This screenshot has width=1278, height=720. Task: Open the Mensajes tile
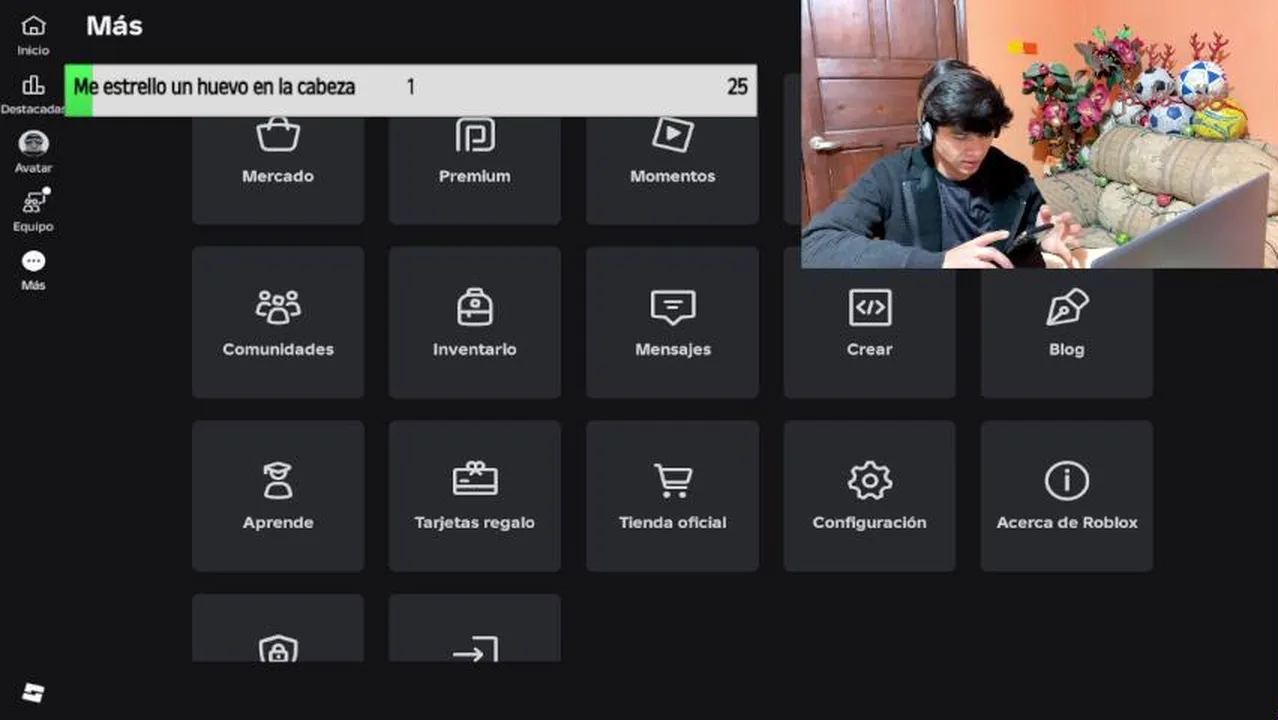[x=672, y=322]
